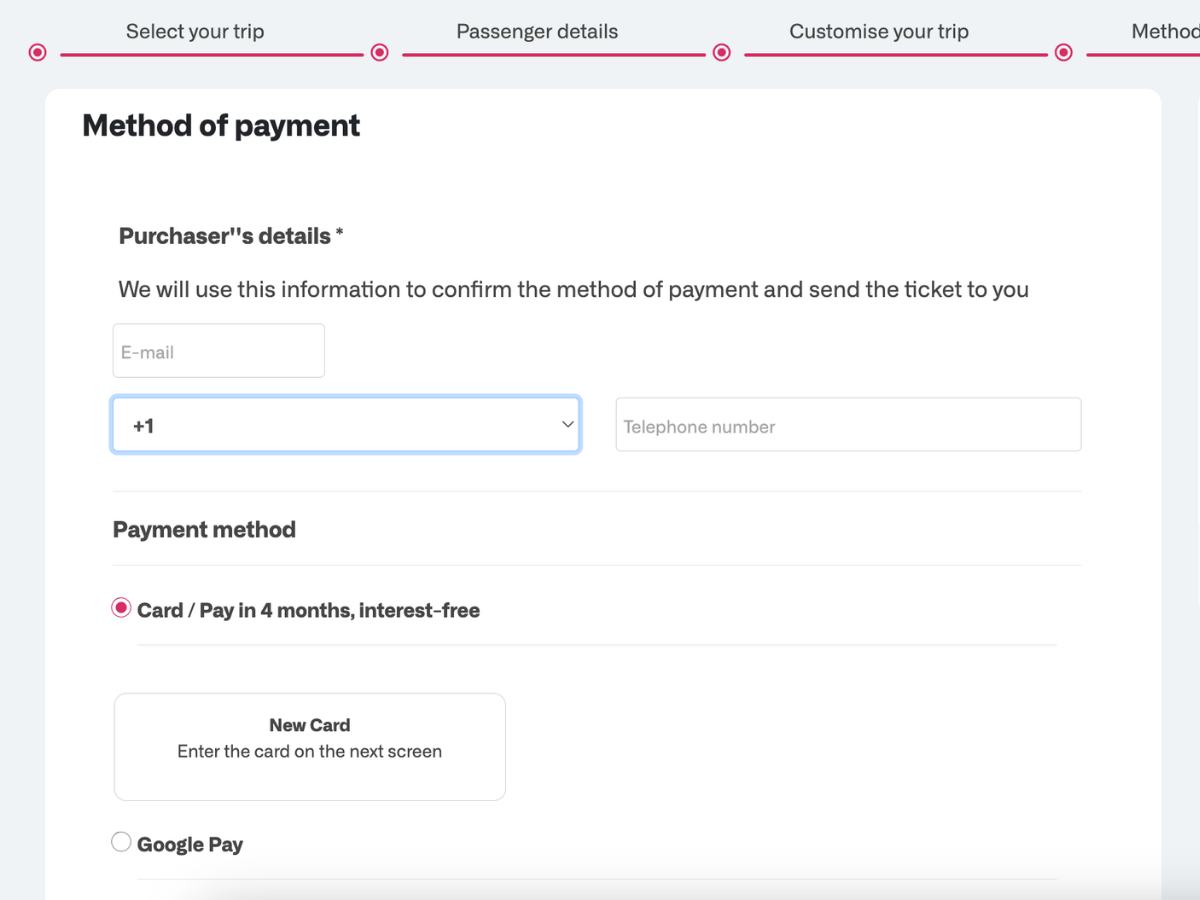Click the step circle after Customise your trip

pos(1063,52)
